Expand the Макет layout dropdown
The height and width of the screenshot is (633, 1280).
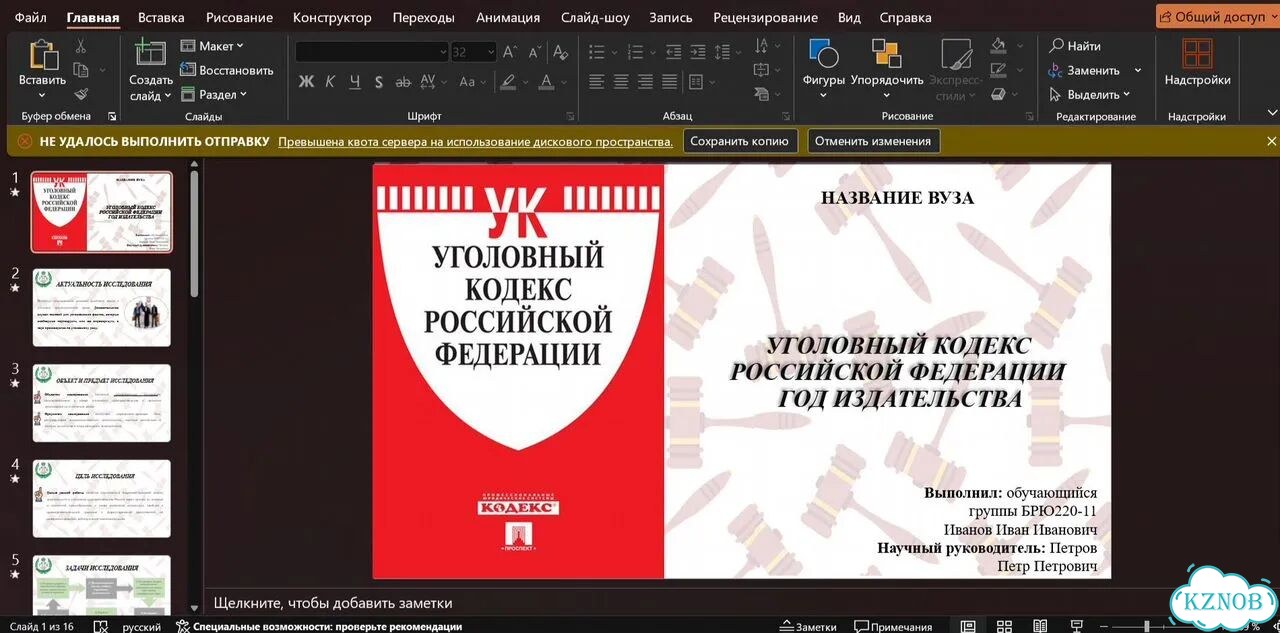click(x=212, y=46)
